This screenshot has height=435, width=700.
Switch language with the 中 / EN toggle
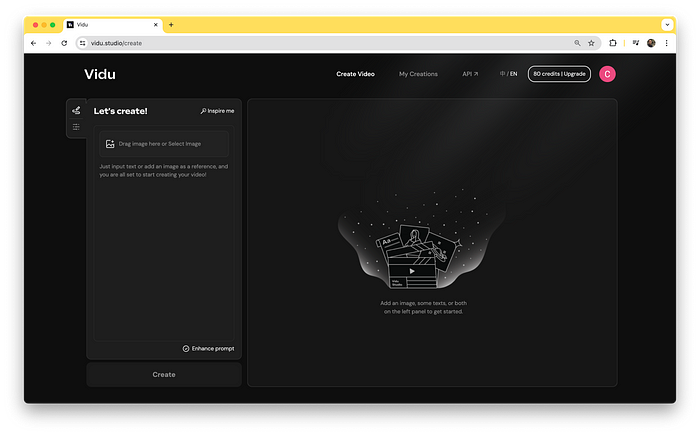(x=508, y=74)
